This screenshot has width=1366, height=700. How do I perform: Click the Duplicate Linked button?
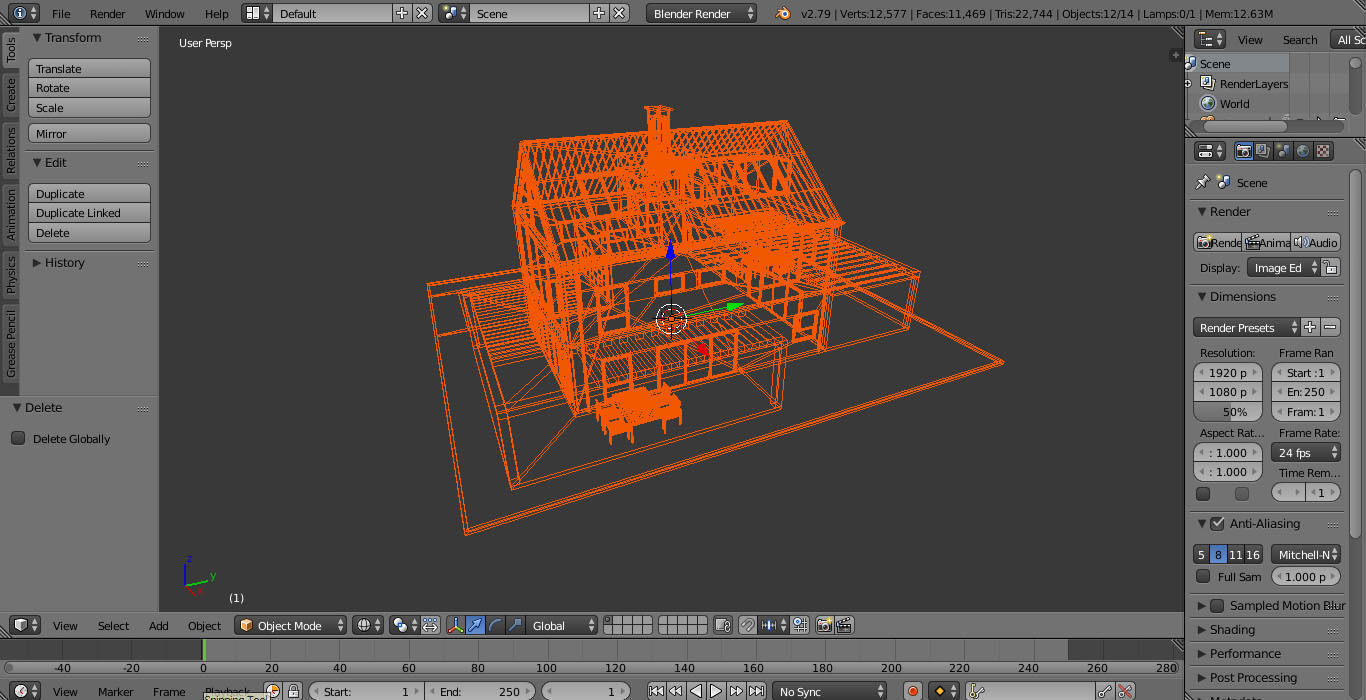coord(89,213)
